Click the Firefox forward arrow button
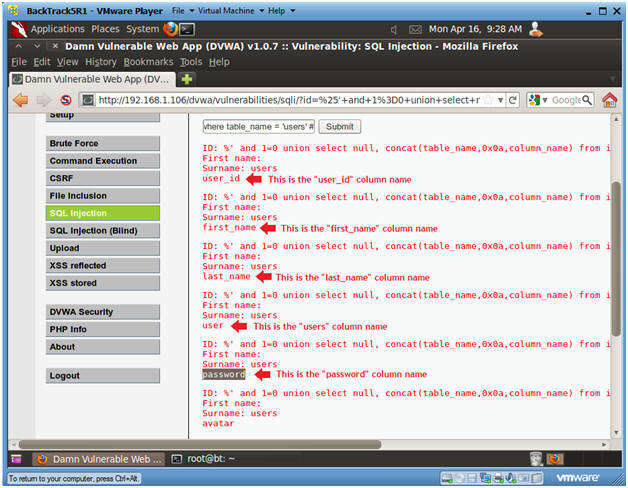The width and height of the screenshot is (628, 488). point(43,100)
